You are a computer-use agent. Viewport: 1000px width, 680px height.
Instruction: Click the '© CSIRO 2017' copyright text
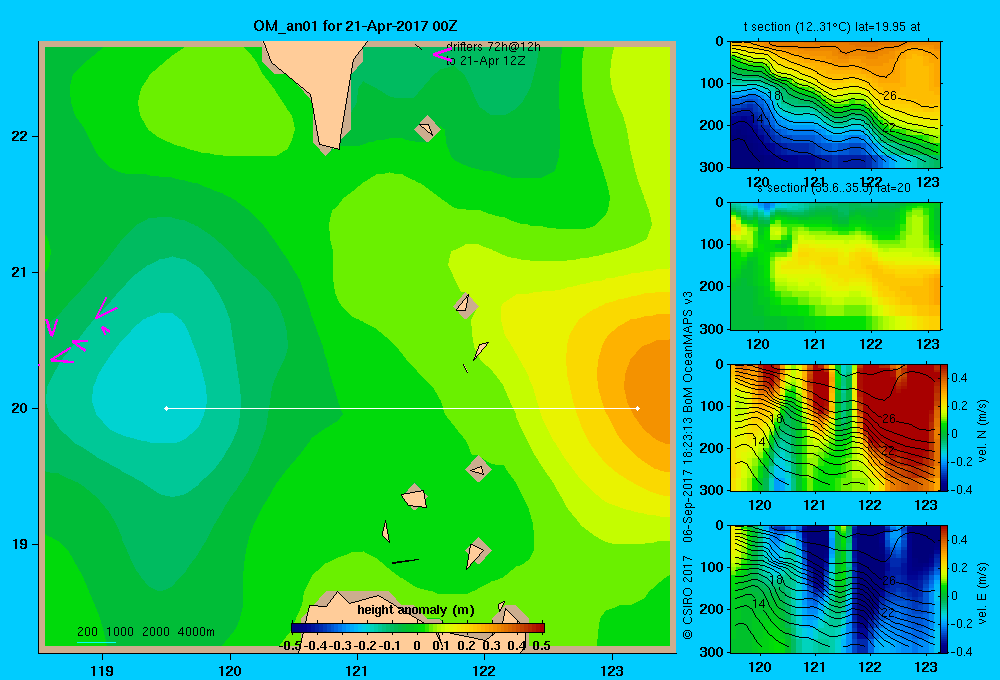point(688,598)
